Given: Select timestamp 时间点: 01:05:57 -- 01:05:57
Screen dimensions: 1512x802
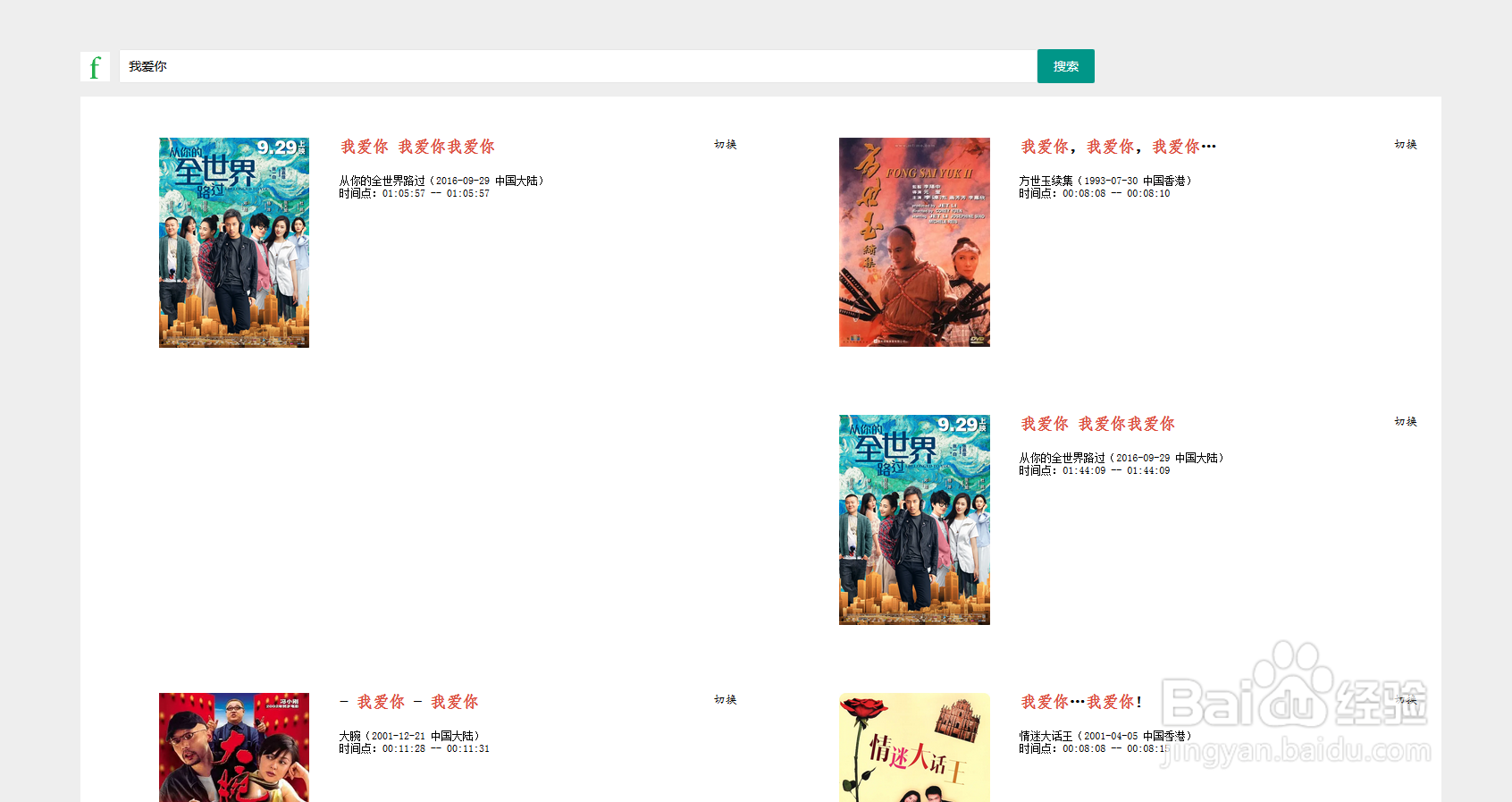Looking at the screenshot, I should 414,193.
